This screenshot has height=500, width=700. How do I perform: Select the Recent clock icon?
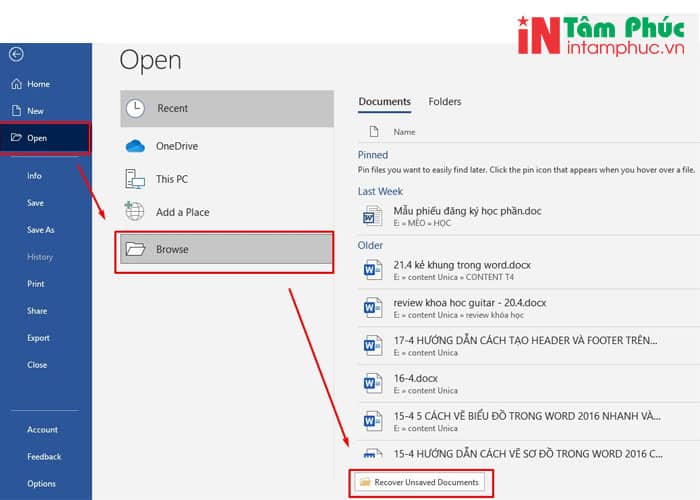135,108
